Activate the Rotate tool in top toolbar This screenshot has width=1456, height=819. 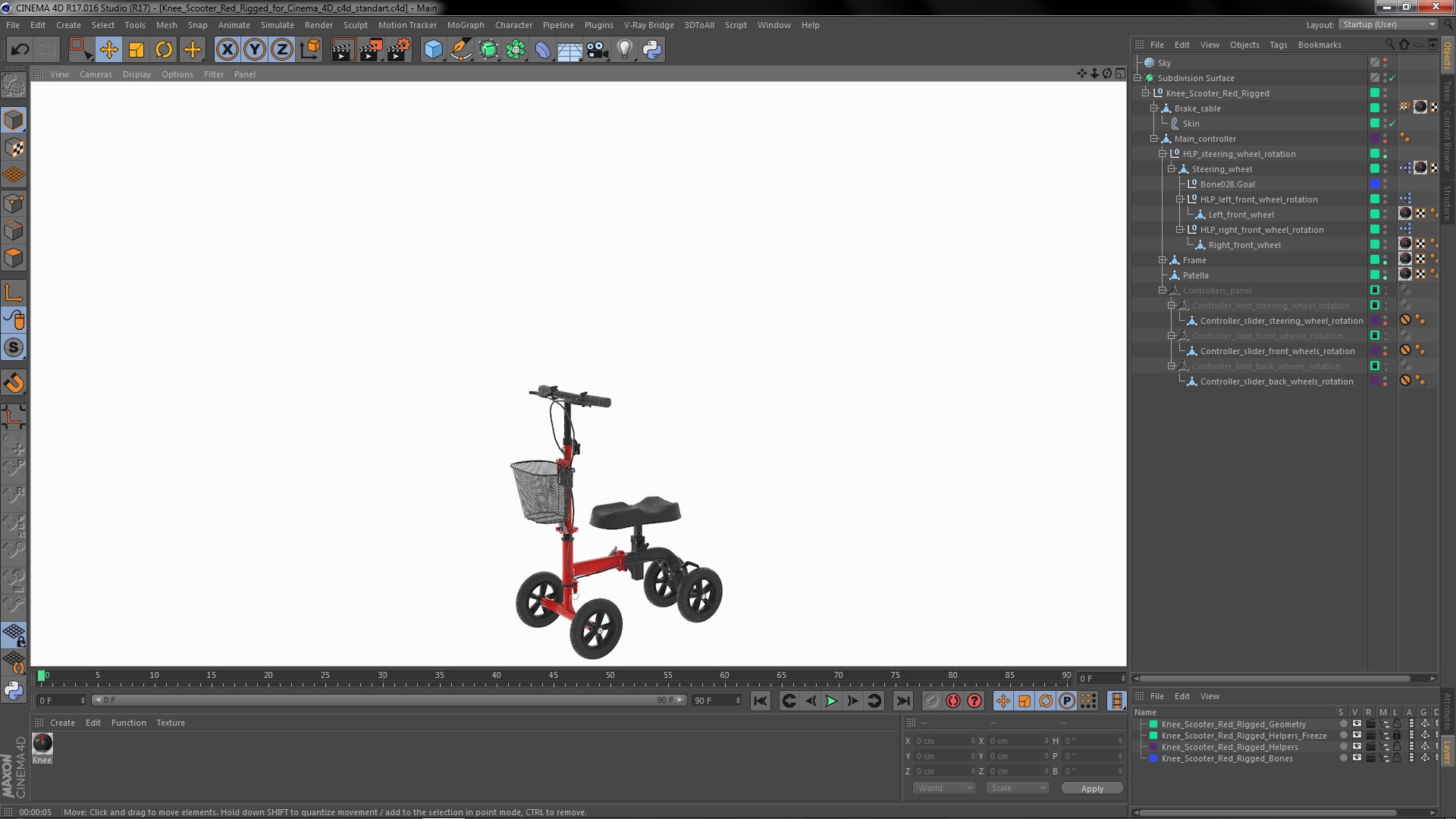(164, 50)
